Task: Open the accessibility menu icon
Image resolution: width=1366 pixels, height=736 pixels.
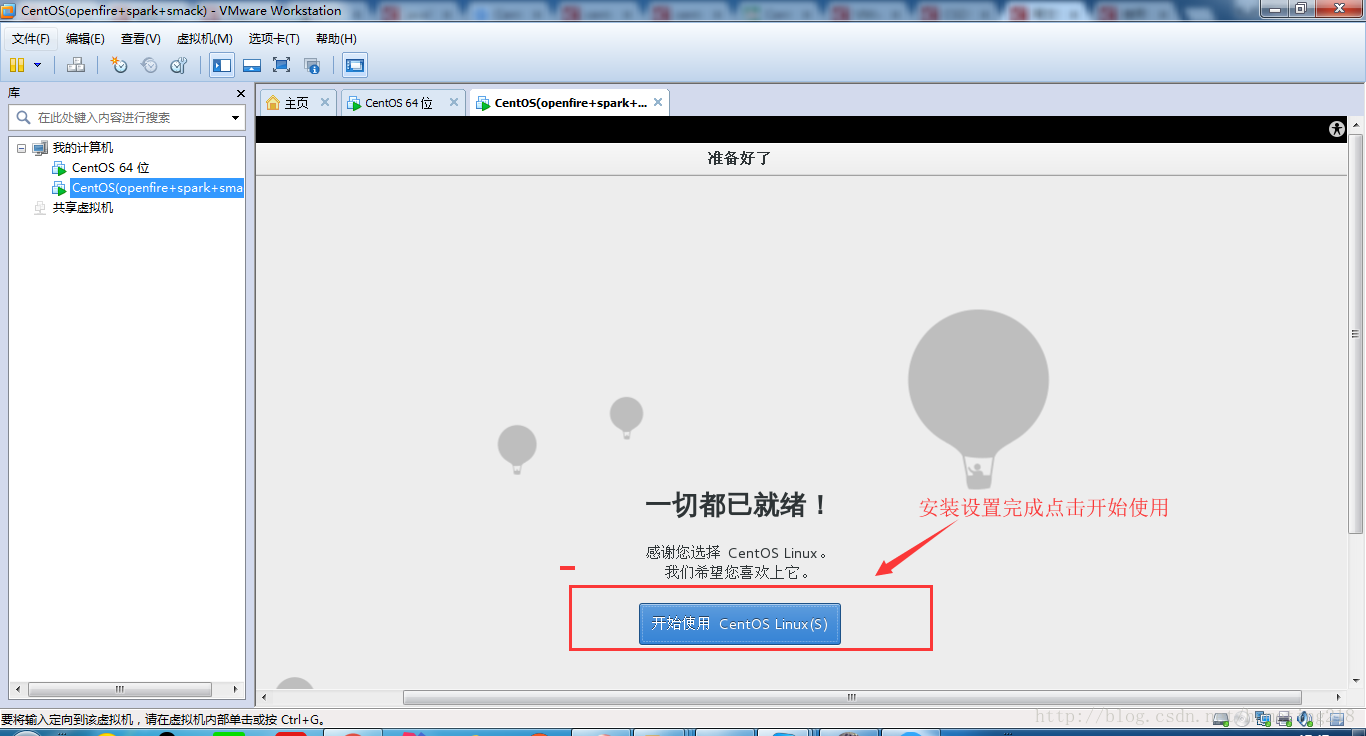Action: tap(1337, 129)
